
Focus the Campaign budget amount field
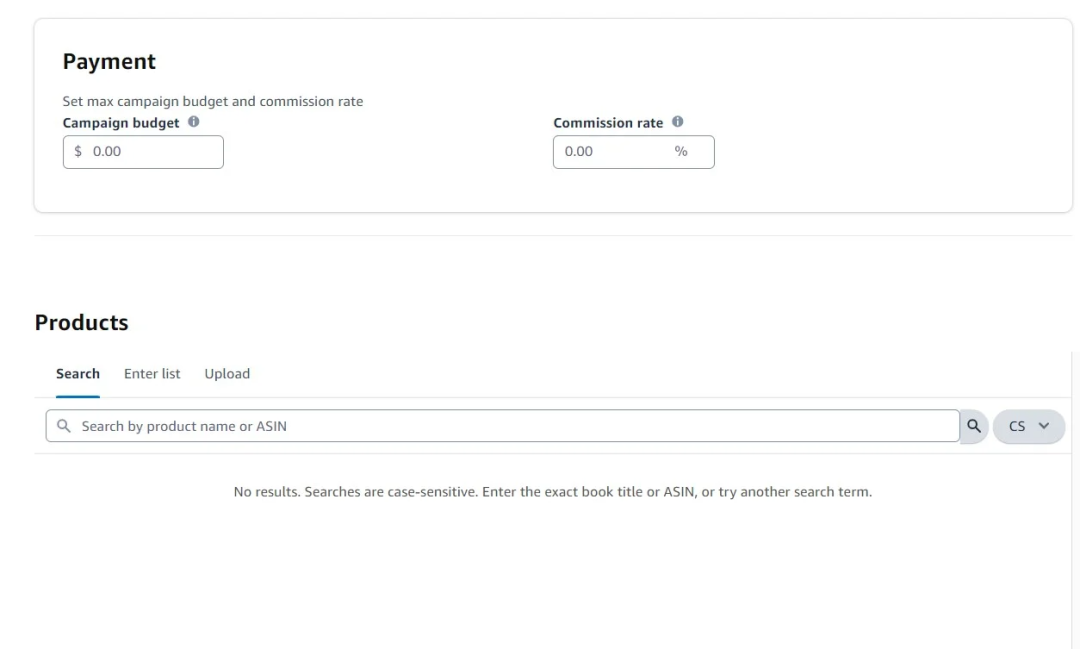click(143, 152)
